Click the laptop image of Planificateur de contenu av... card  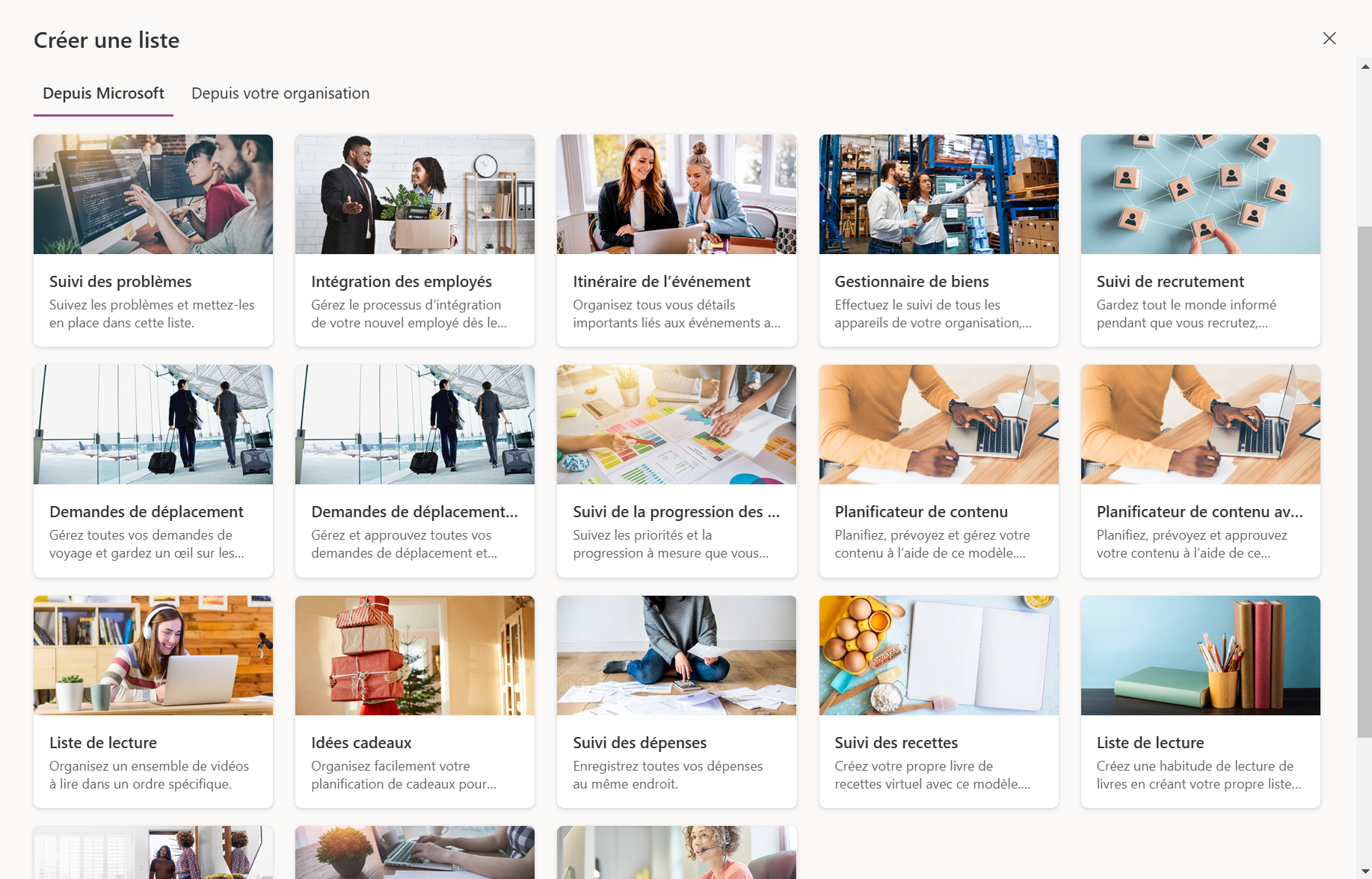pos(1201,425)
